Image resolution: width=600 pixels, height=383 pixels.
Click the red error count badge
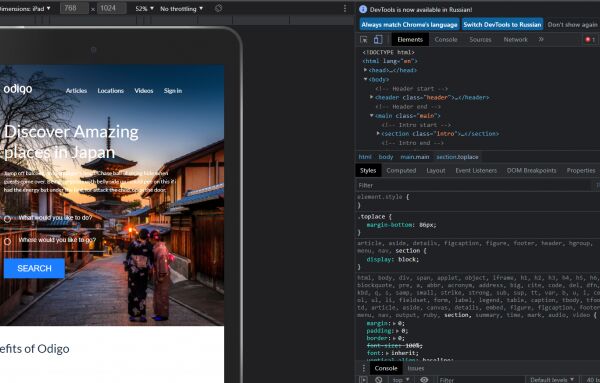coord(590,39)
